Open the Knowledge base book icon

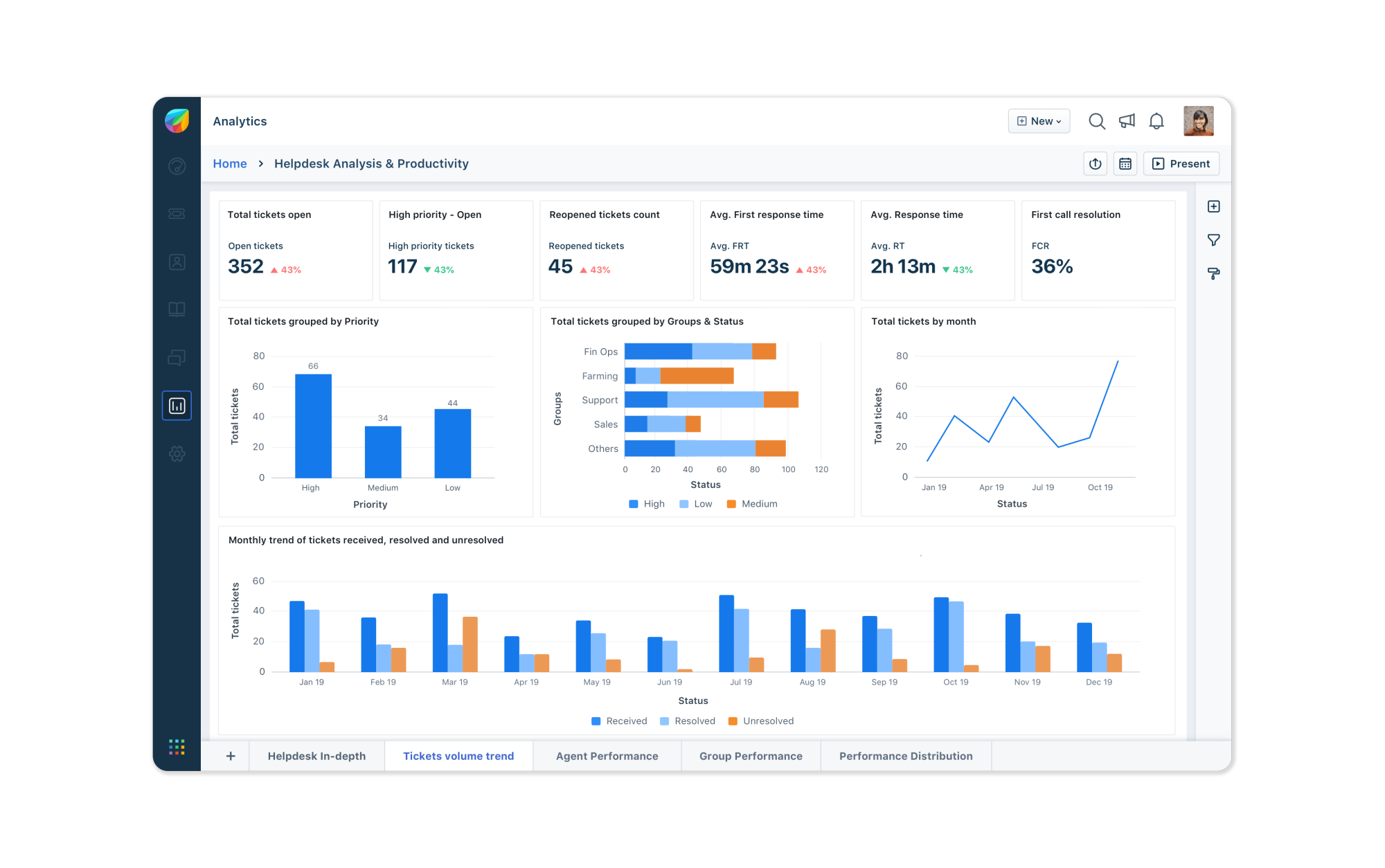(177, 309)
